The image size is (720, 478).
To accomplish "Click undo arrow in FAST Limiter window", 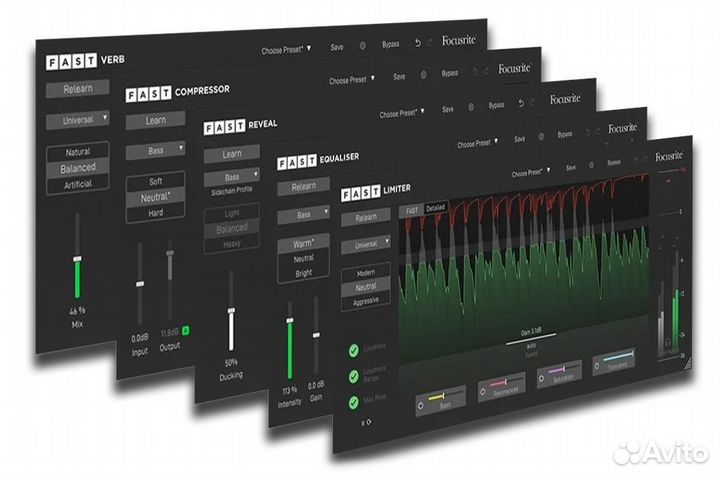I will tap(636, 160).
